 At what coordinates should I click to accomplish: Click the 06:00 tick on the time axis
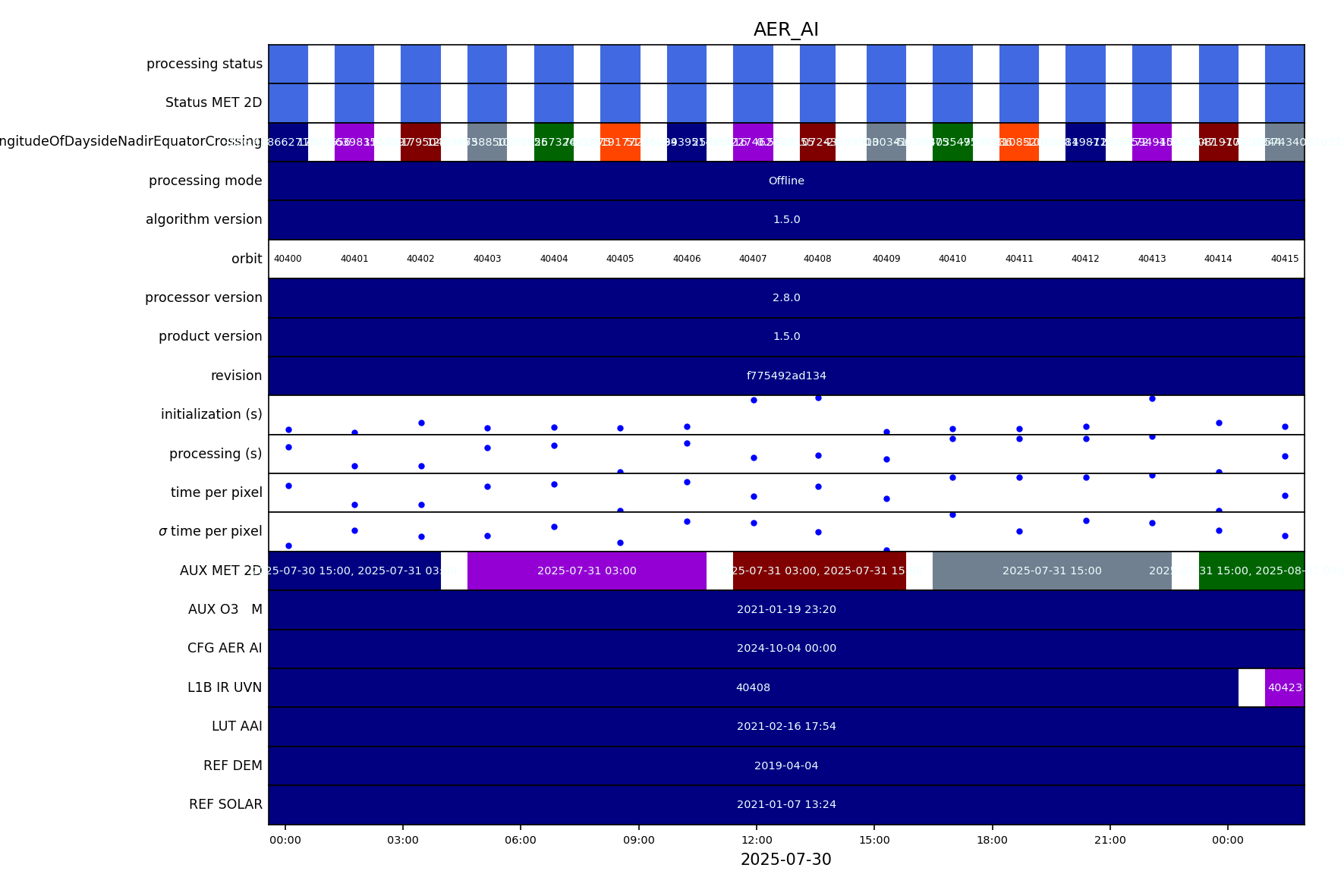pos(521,840)
